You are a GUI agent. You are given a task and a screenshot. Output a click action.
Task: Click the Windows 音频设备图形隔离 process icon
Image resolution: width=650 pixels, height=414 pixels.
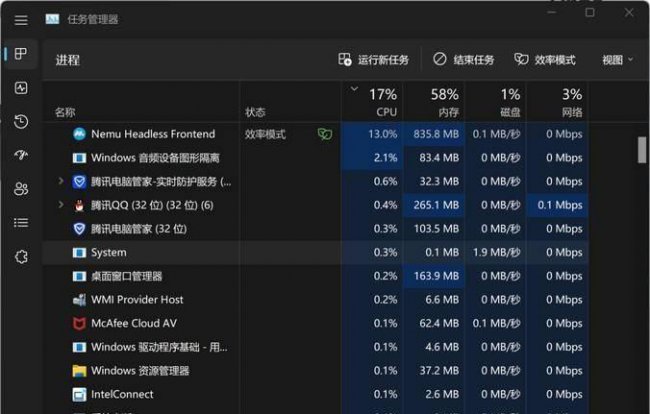(79, 158)
